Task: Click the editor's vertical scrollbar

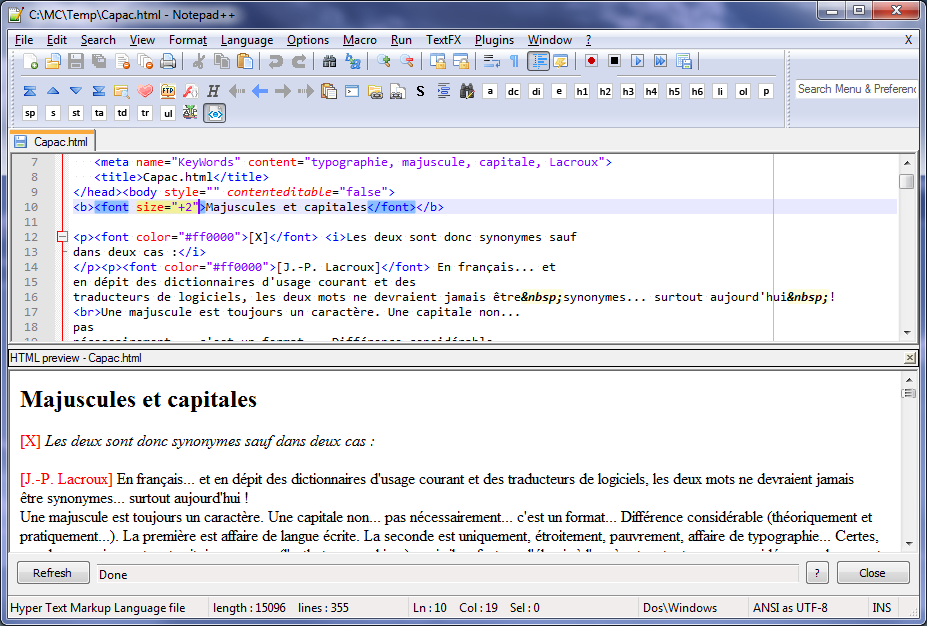Action: tap(906, 250)
